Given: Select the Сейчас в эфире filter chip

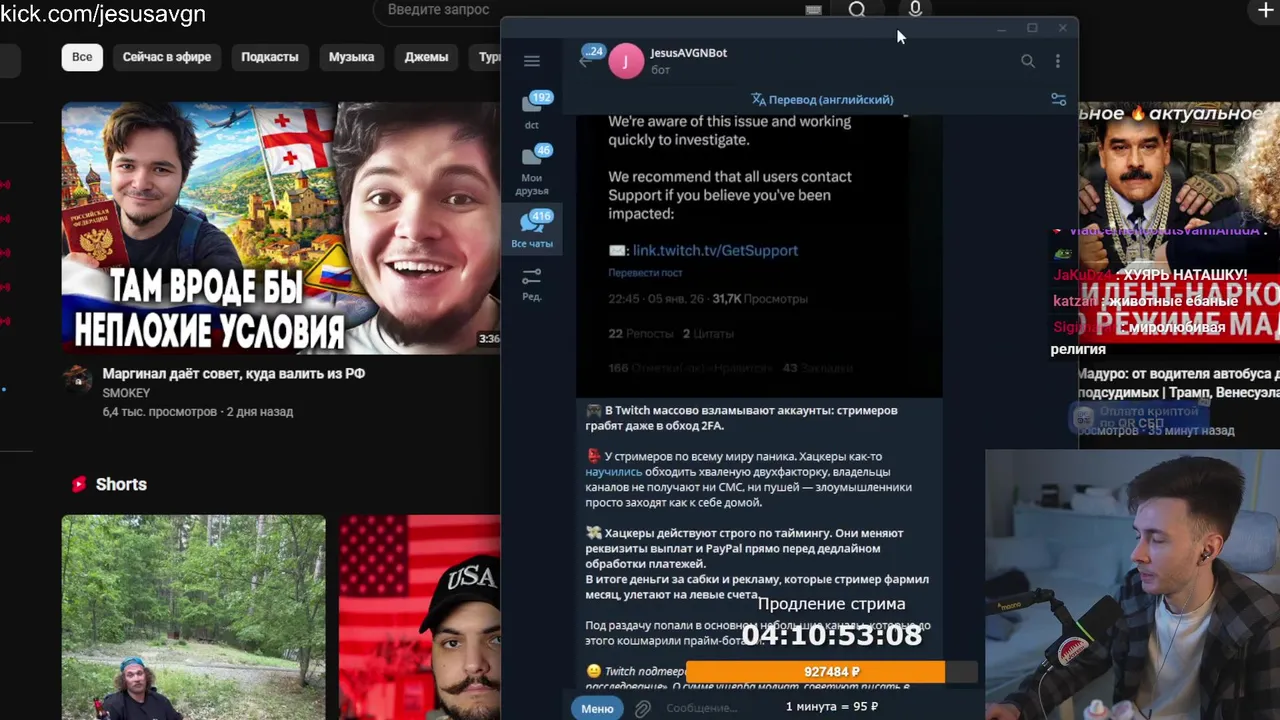Looking at the screenshot, I should 167,57.
